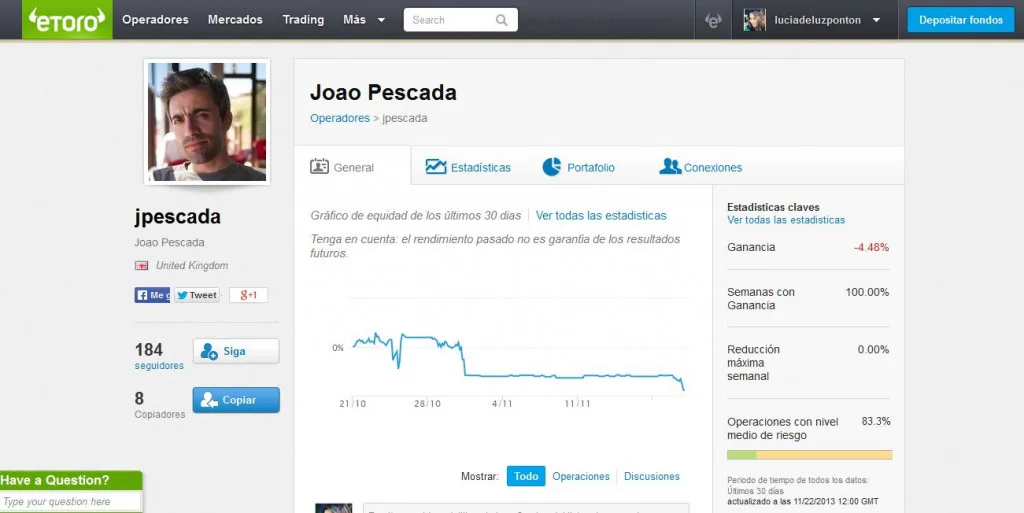Open the eToro notifications icon in header
This screenshot has height=513, width=1024.
(713, 20)
